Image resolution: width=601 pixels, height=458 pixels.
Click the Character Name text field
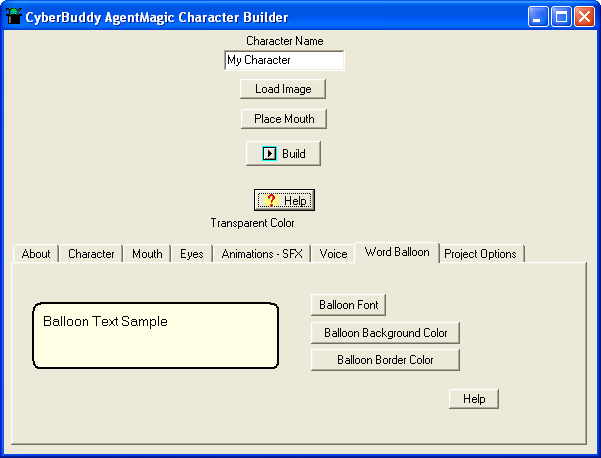(284, 60)
